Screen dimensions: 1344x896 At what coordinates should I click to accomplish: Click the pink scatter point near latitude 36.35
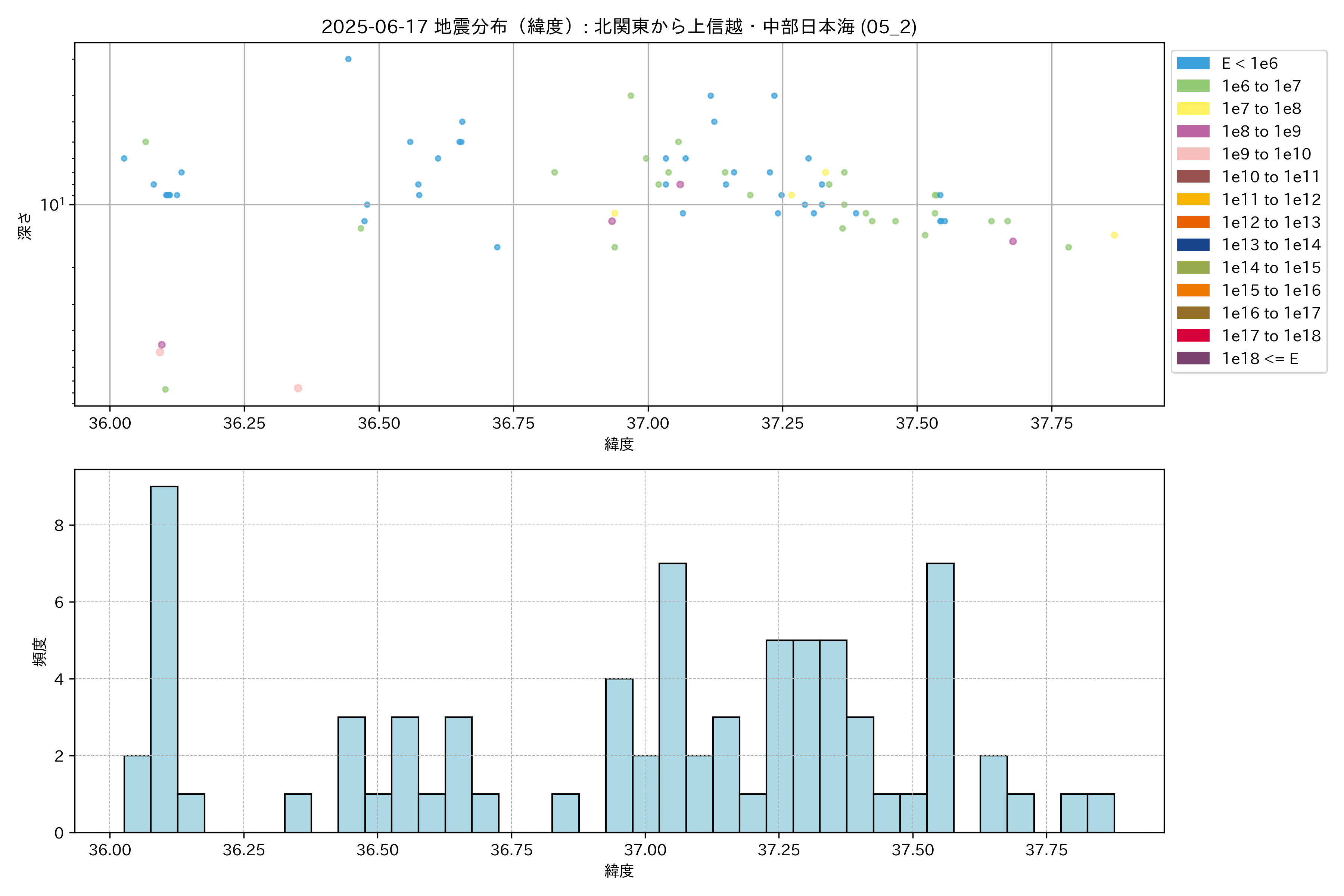[298, 389]
